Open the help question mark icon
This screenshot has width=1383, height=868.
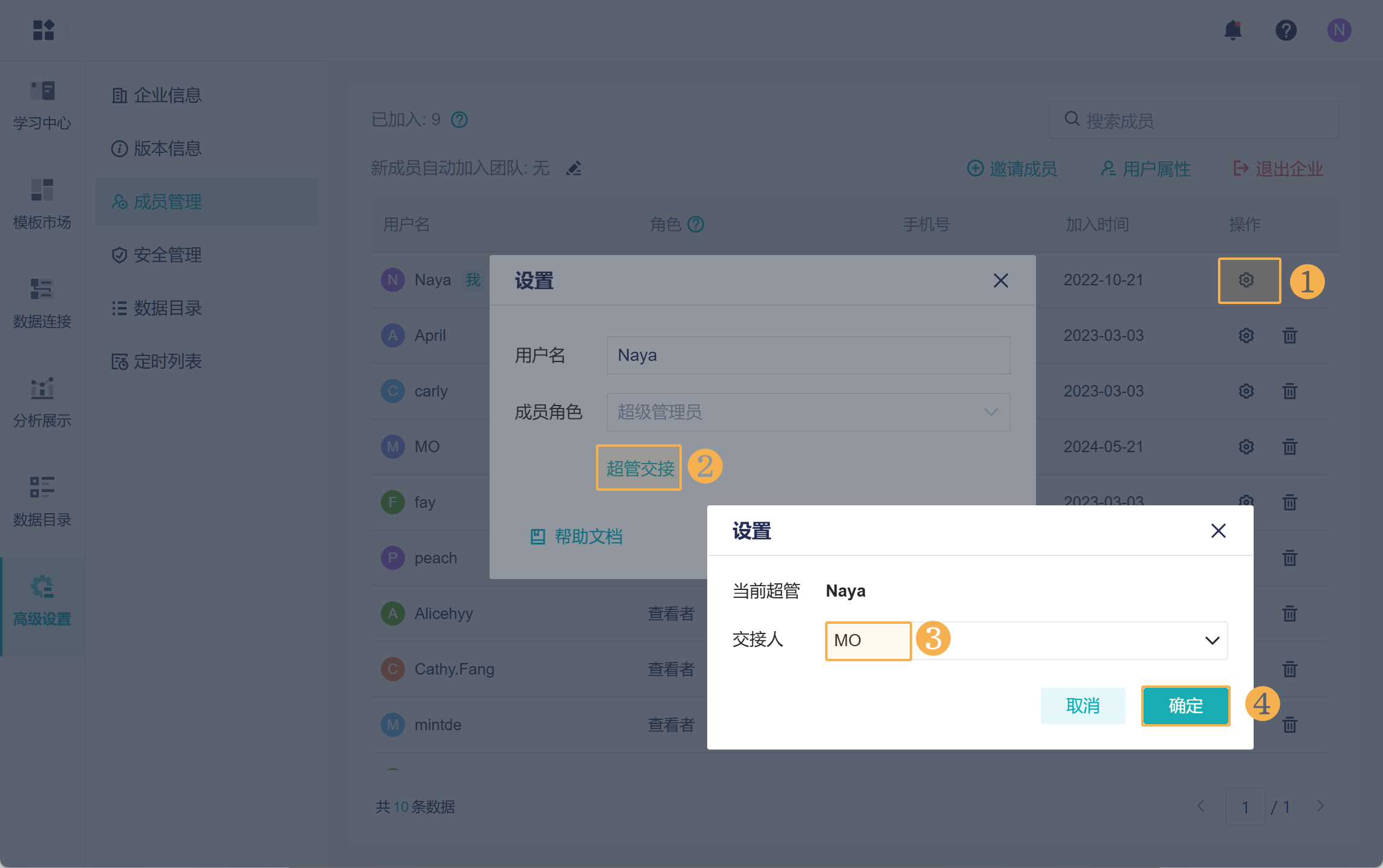pos(1286,30)
